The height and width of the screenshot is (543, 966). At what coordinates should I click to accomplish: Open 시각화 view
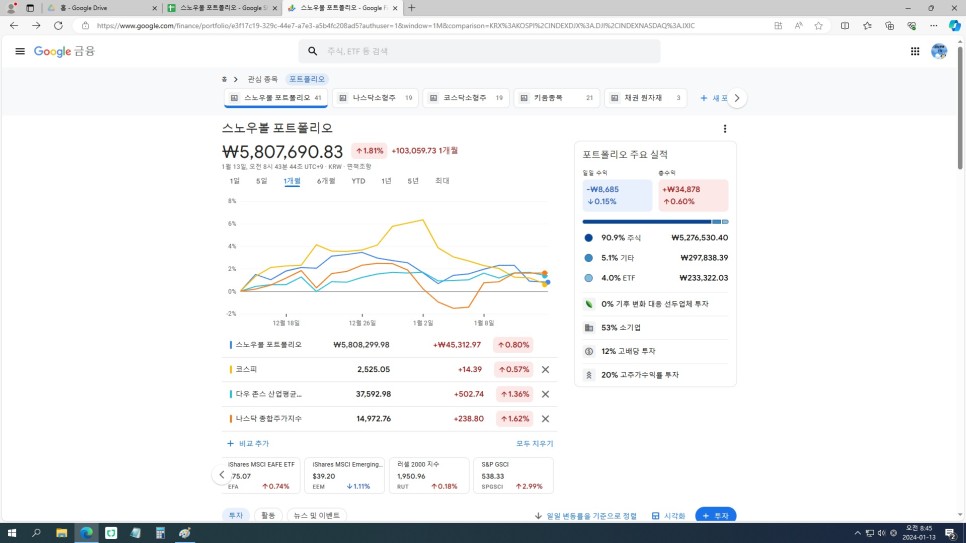pyautogui.click(x=668, y=516)
